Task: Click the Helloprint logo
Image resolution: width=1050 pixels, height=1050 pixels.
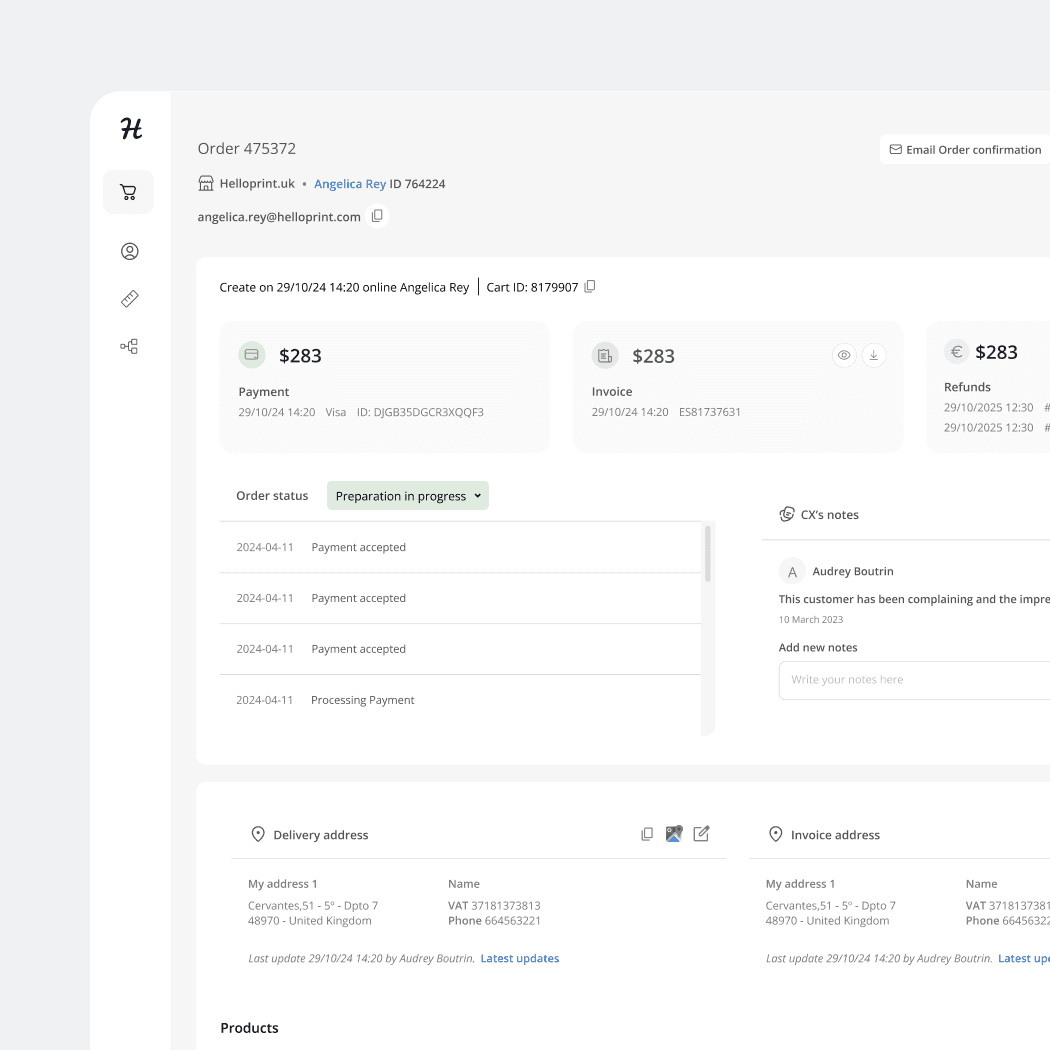Action: (x=128, y=128)
